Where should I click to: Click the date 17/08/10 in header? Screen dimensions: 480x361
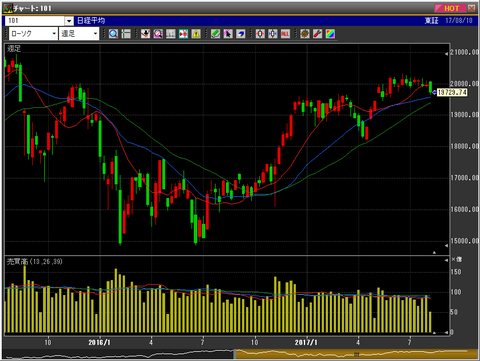pos(459,21)
